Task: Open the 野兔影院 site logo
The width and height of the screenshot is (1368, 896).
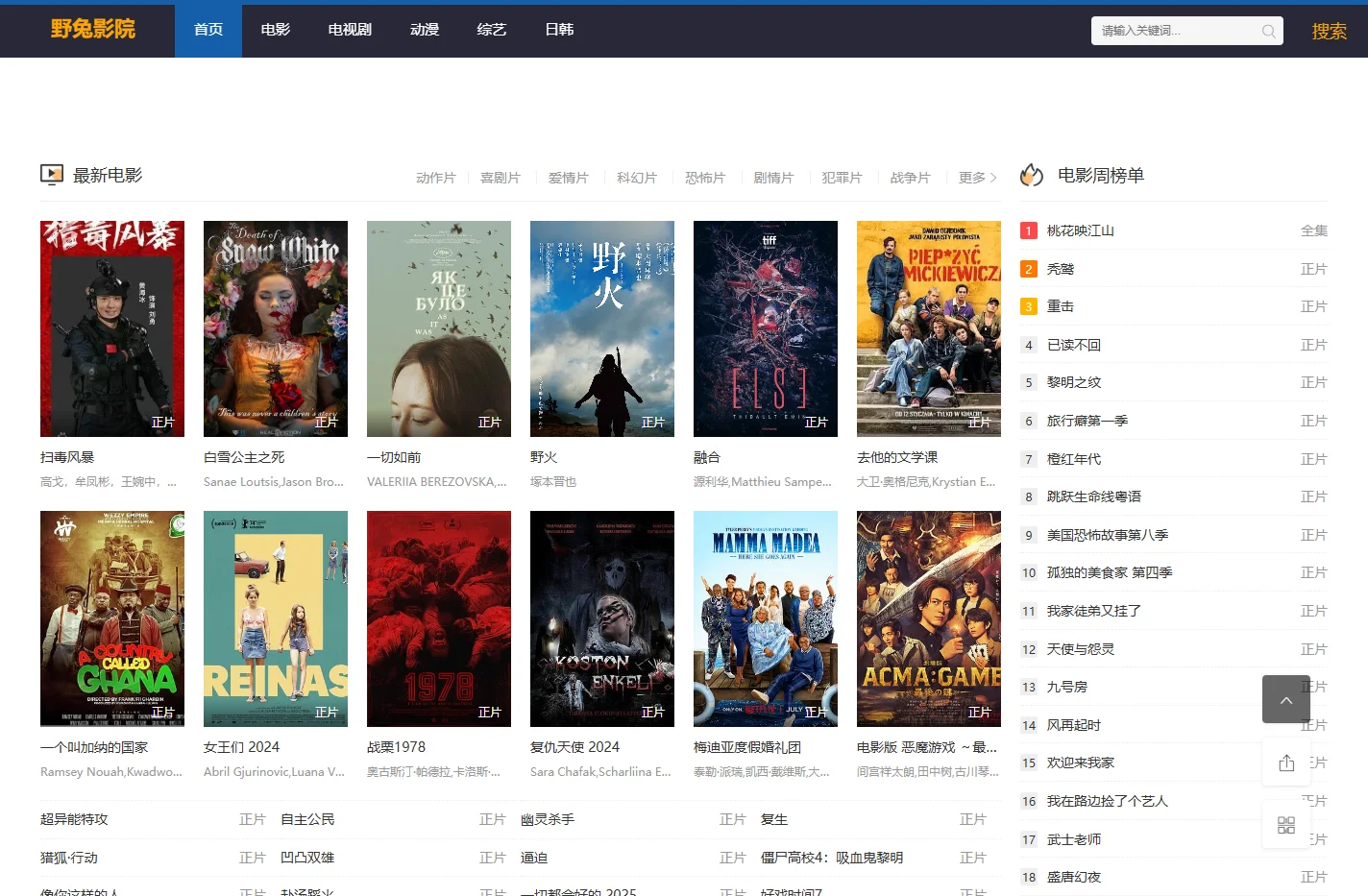Action: (93, 29)
